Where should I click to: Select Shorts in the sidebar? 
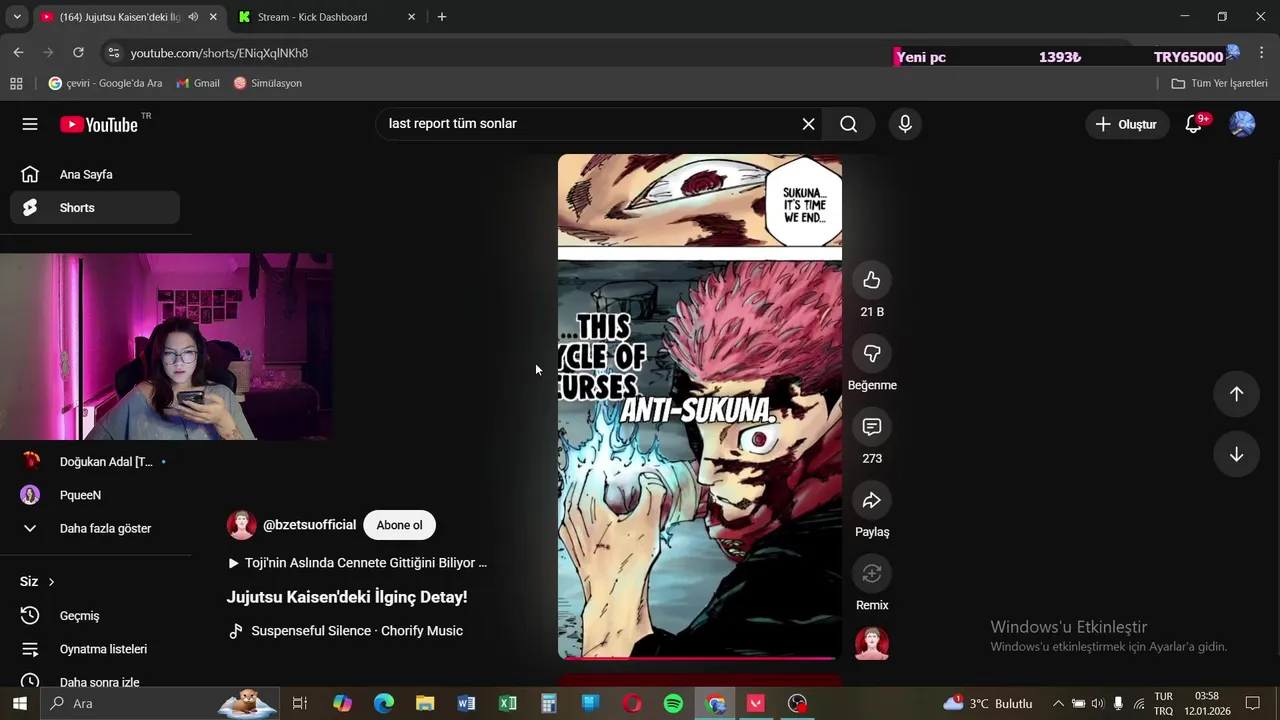point(95,208)
